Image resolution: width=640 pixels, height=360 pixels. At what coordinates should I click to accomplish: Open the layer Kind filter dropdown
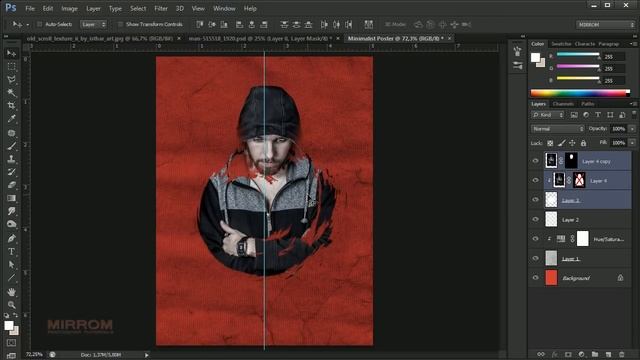pos(548,115)
